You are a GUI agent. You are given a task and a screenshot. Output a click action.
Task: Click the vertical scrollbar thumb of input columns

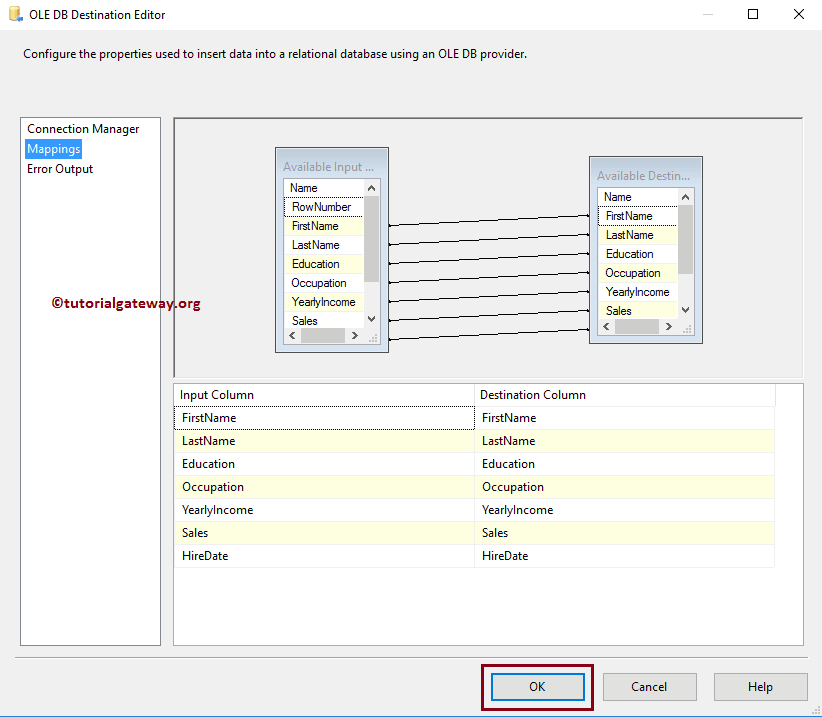tap(371, 240)
